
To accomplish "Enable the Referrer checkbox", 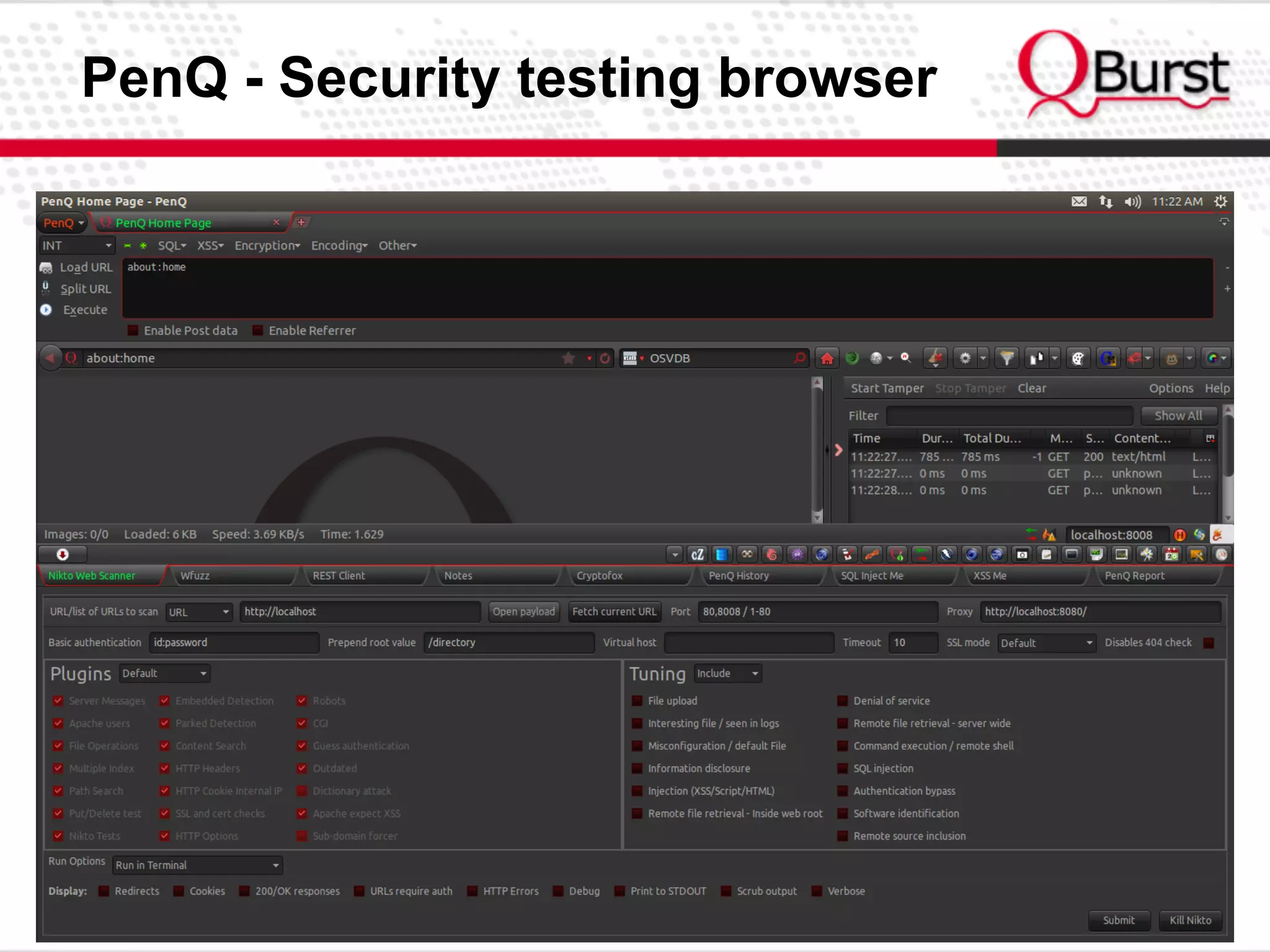I will pyautogui.click(x=257, y=331).
